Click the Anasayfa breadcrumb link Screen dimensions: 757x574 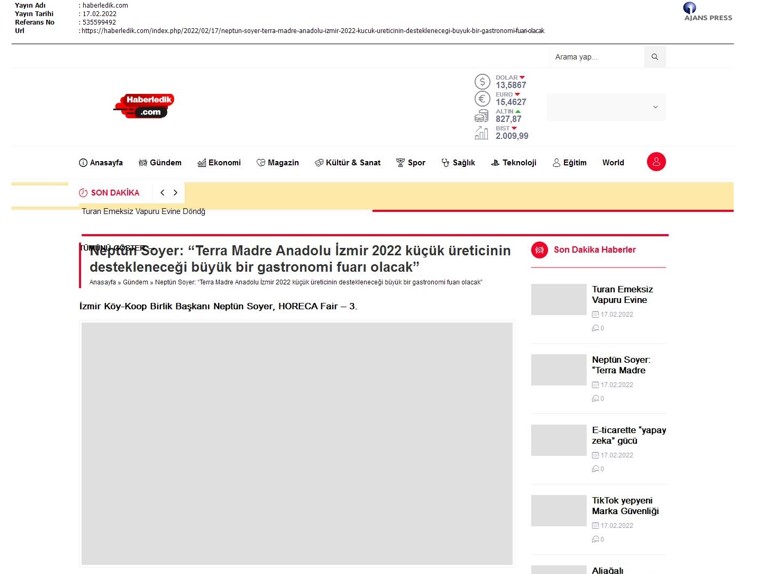point(103,282)
